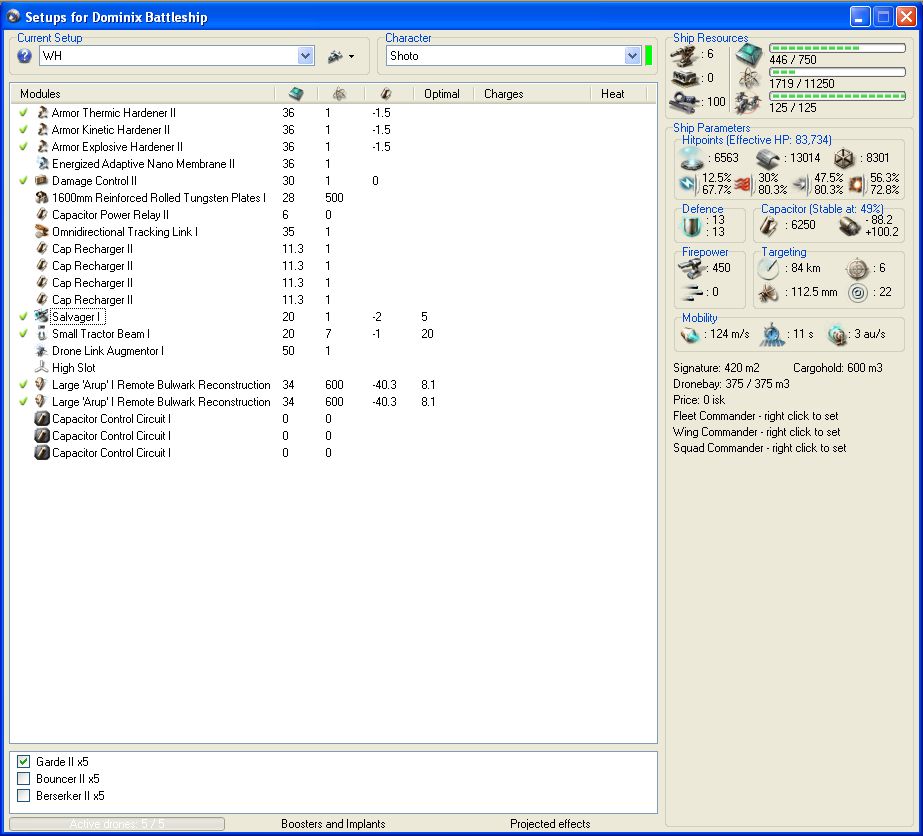The height and width of the screenshot is (836, 923).
Task: Click the blue help question mark icon
Action: tap(24, 56)
